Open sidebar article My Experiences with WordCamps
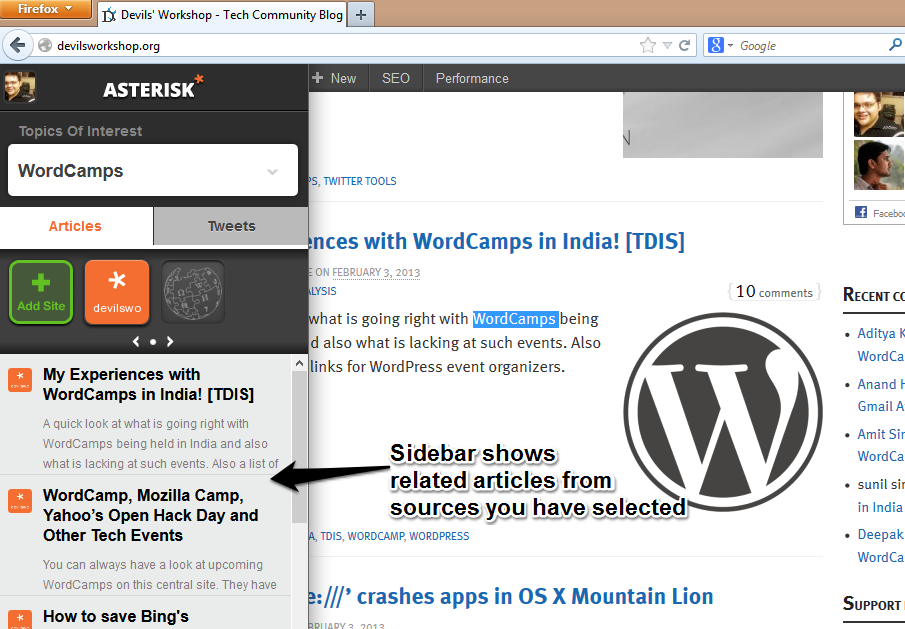 tap(149, 384)
